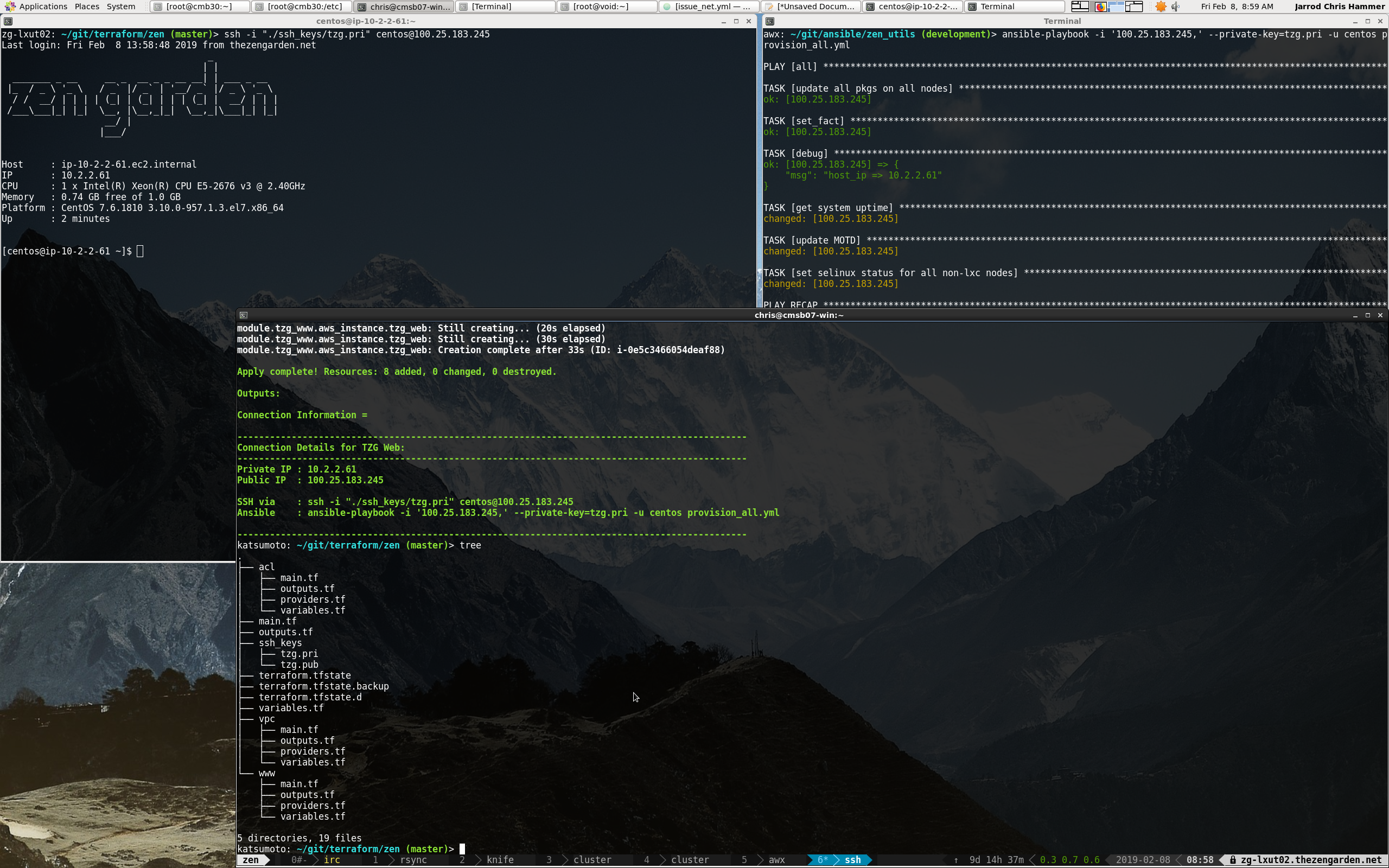Switch to centos@ip-10-2-2 taskbar window
Screen dimensions: 1389x868
(x=913, y=7)
